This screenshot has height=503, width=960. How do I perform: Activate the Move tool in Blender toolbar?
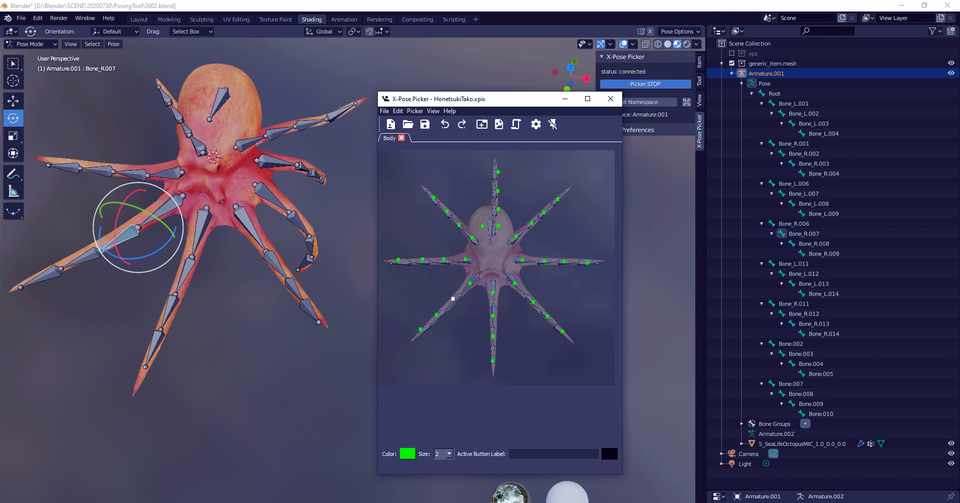point(13,101)
